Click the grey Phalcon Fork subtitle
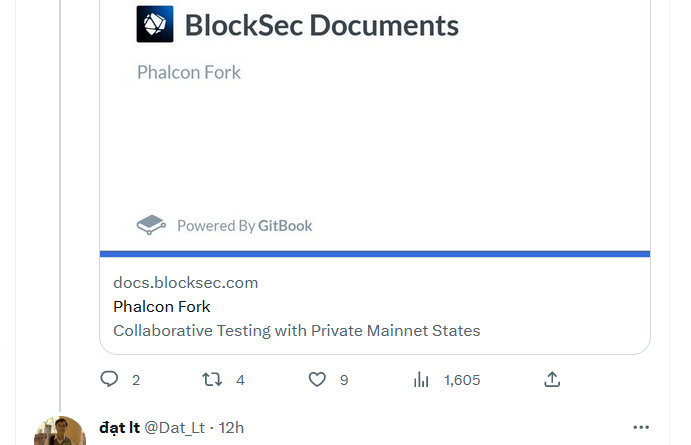The image size is (691, 445). (x=189, y=72)
